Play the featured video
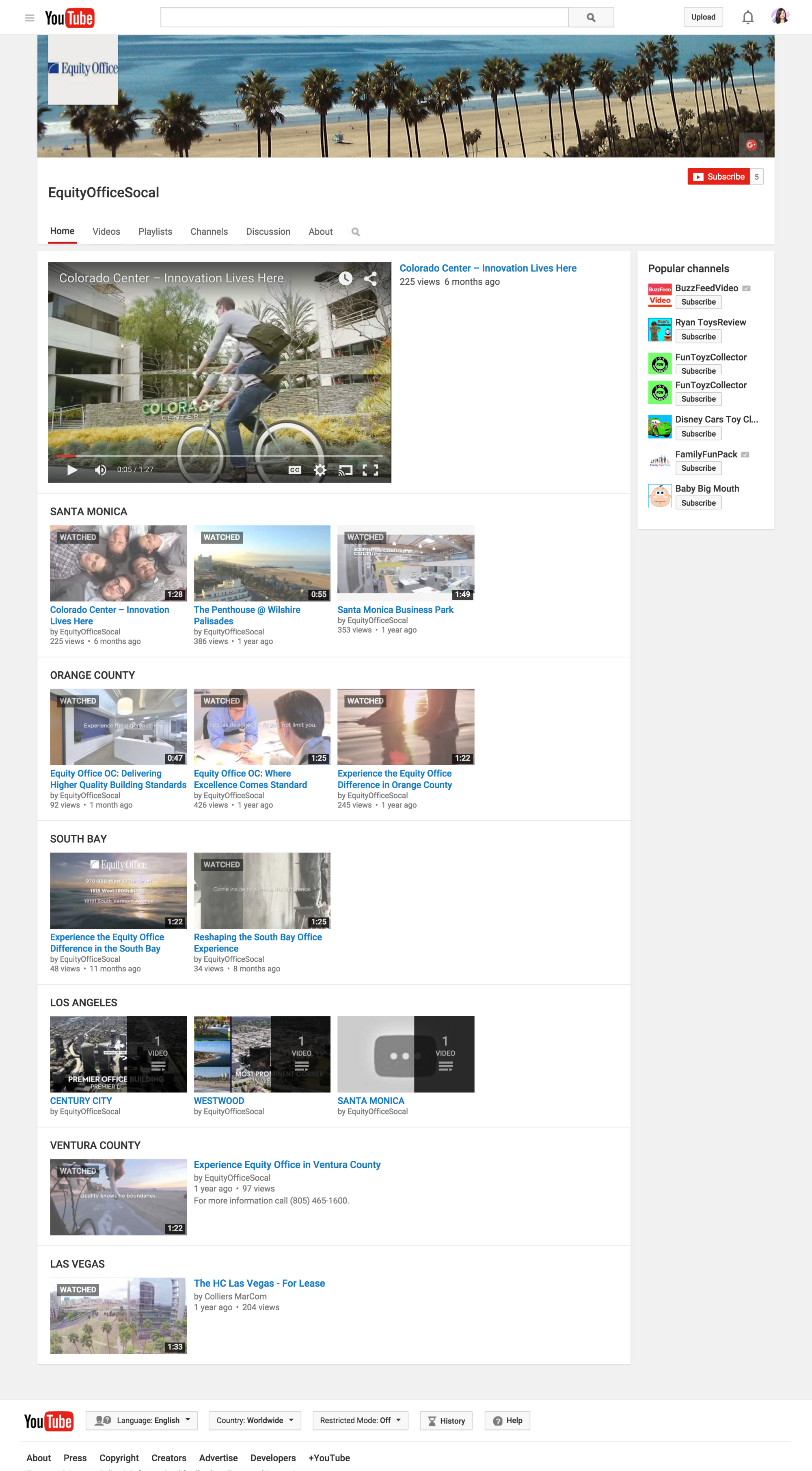The width and height of the screenshot is (812, 1471). 73,469
